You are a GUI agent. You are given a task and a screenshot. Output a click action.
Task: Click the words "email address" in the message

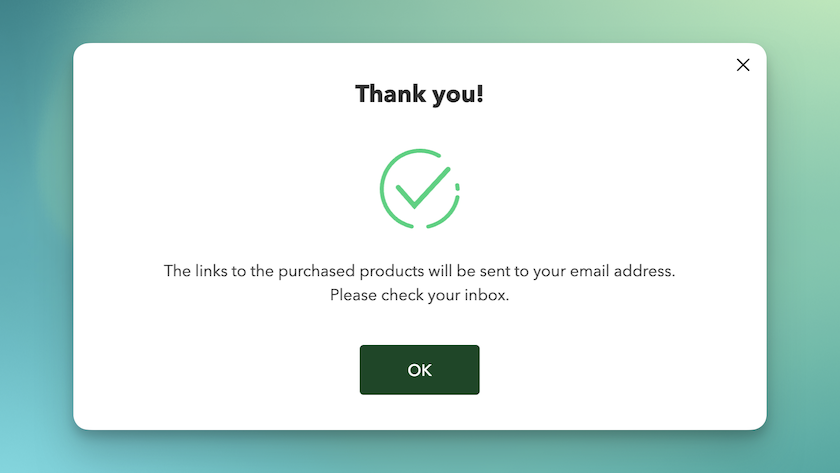[621, 271]
